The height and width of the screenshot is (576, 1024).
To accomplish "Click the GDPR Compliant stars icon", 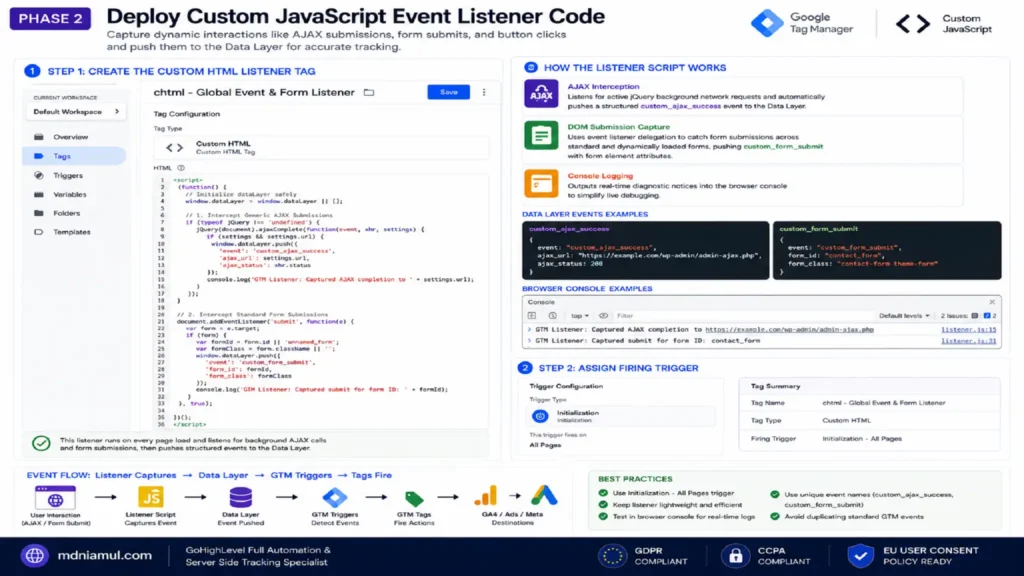I will [x=613, y=556].
